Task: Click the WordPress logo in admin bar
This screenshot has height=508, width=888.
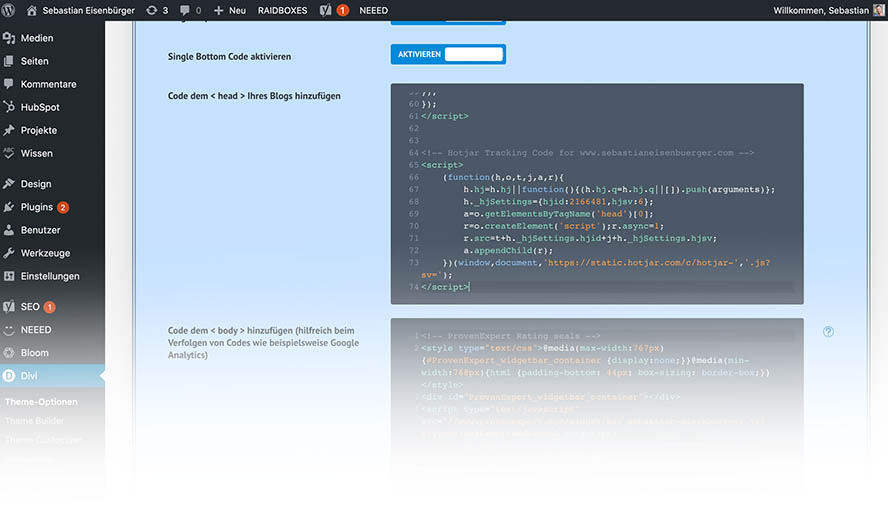Action: [x=9, y=10]
